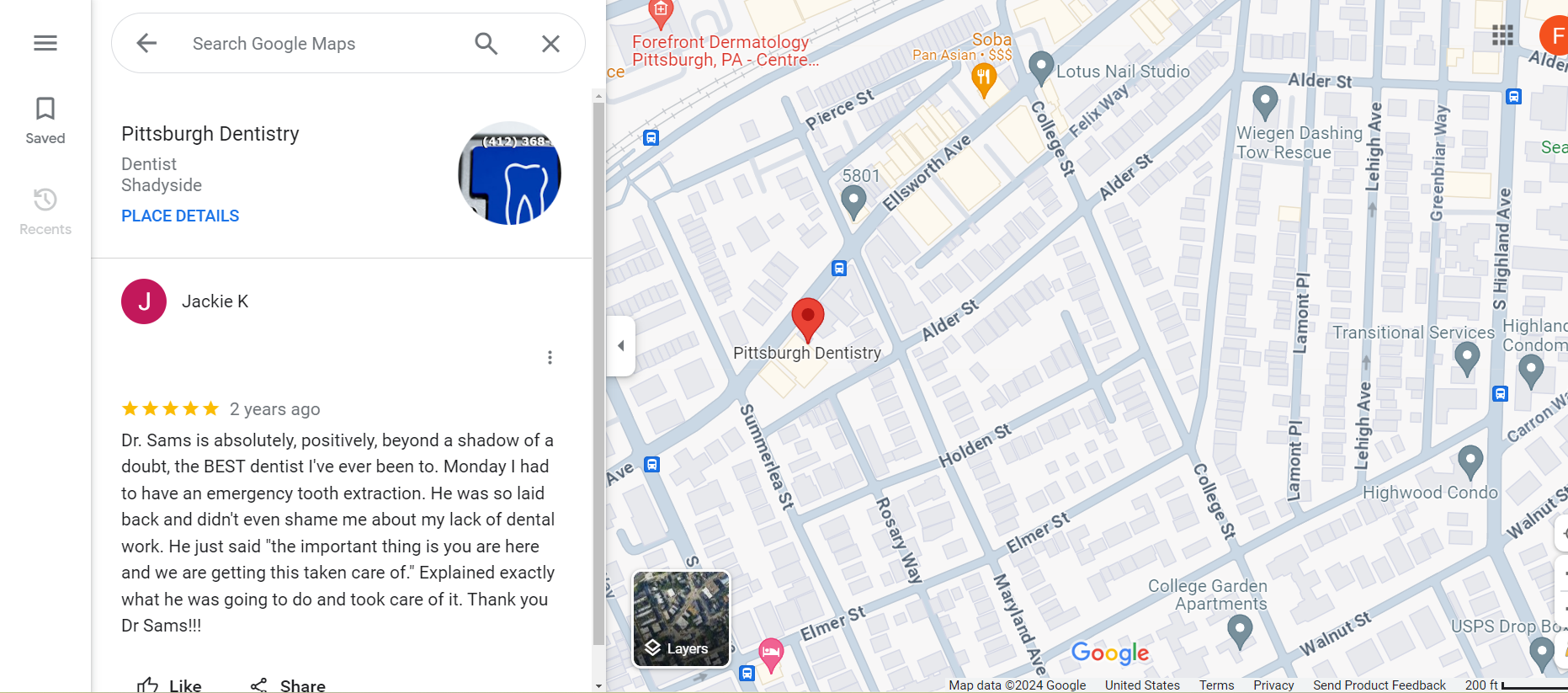The width and height of the screenshot is (1568, 693).
Task: Click the Transitional Services map label
Action: [1413, 333]
